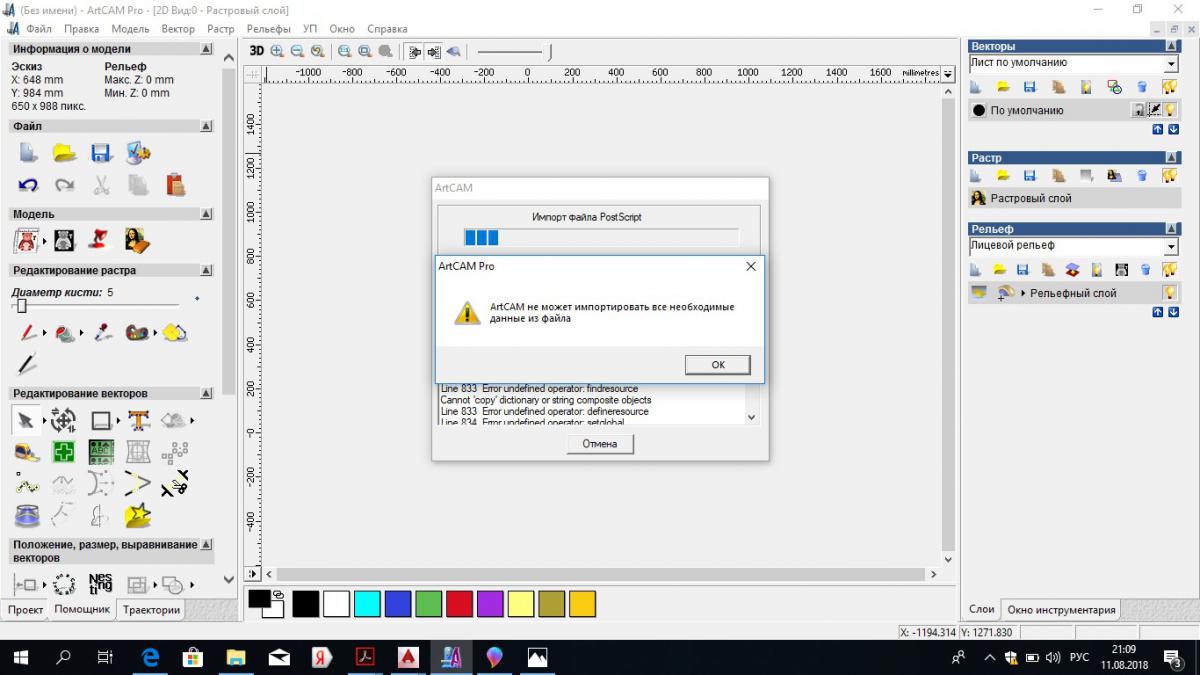
Task: Click the Отмена button in import dialog
Action: tap(599, 443)
